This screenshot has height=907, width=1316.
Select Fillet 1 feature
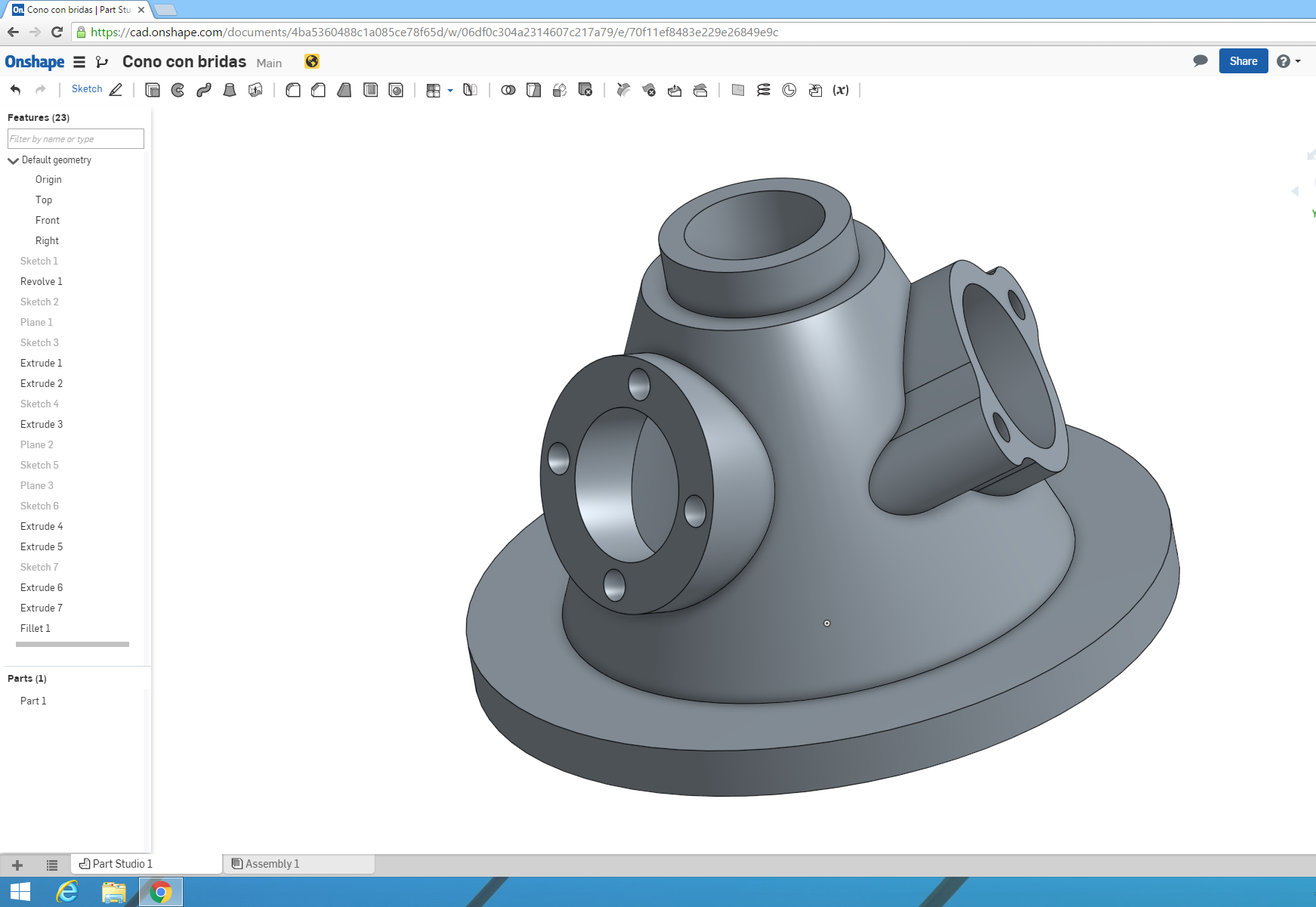tap(36, 629)
